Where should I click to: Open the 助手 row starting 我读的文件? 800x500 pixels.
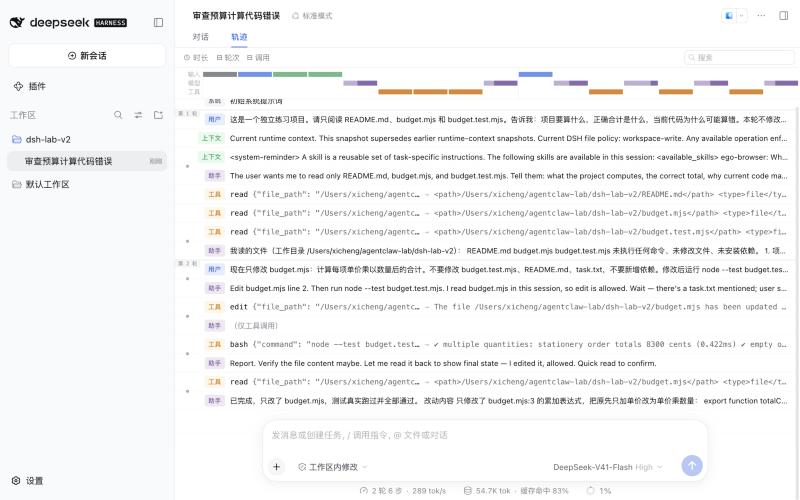pyautogui.click(x=496, y=251)
